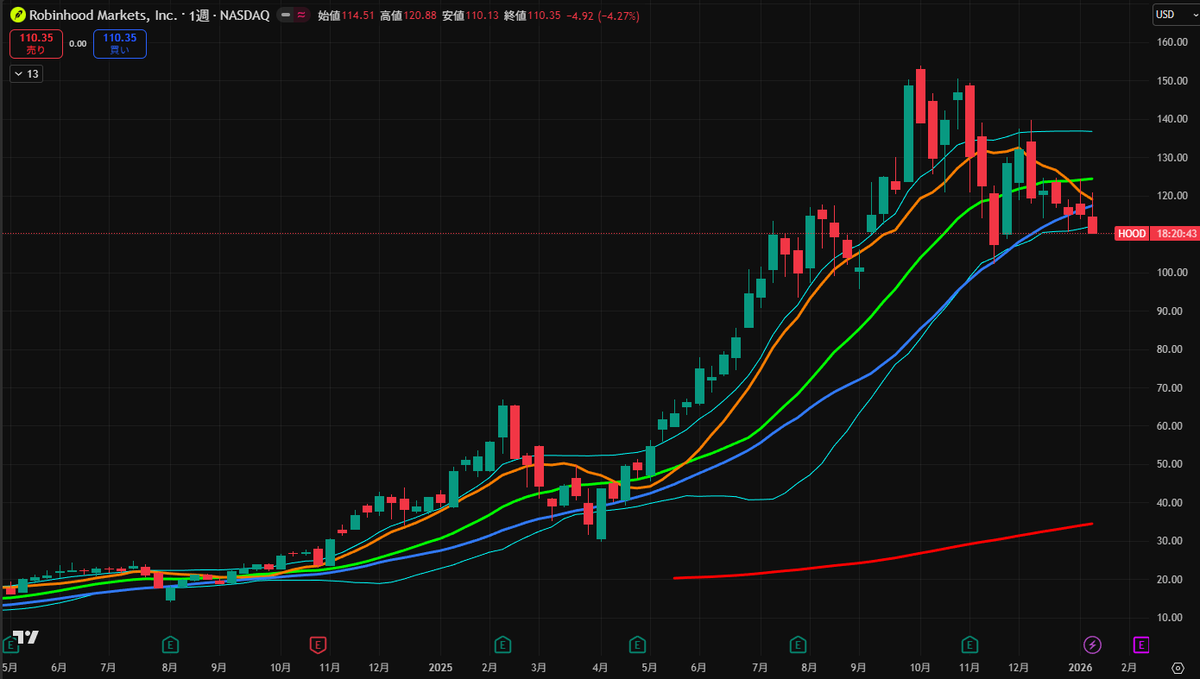The height and width of the screenshot is (679, 1200).
Task: Click the 4月 label on time axis
Action: [x=601, y=666]
